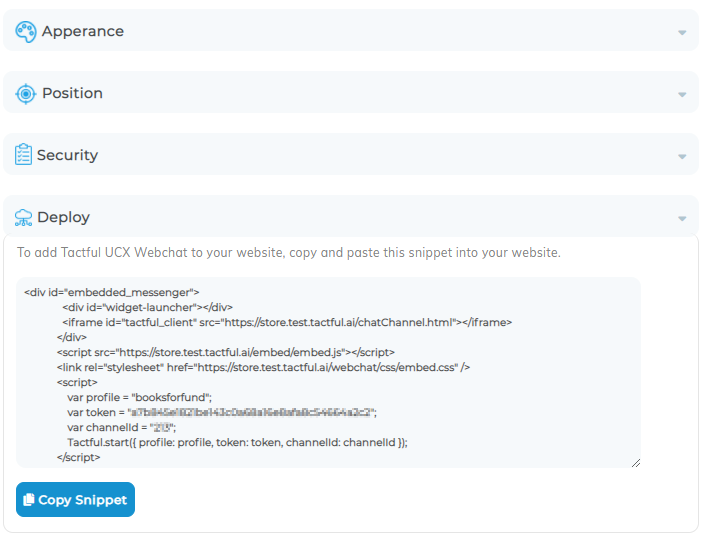This screenshot has width=706, height=538.
Task: Click the embed.js script src line
Action: (226, 352)
